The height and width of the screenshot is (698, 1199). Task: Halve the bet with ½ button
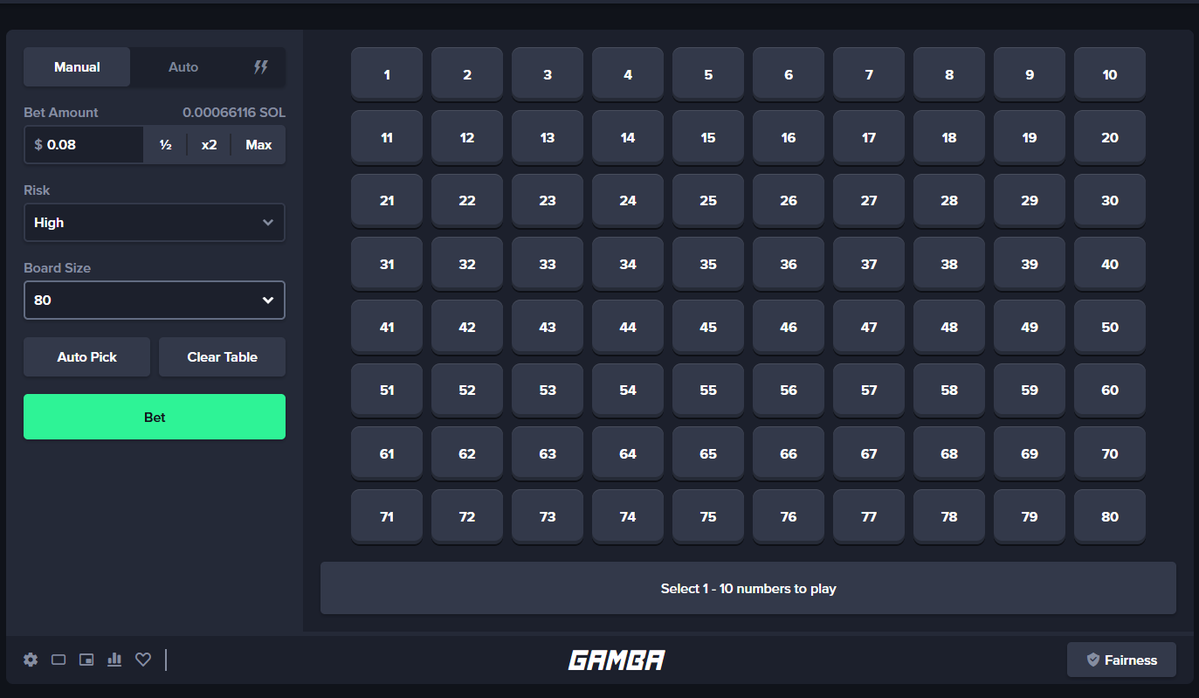[165, 144]
